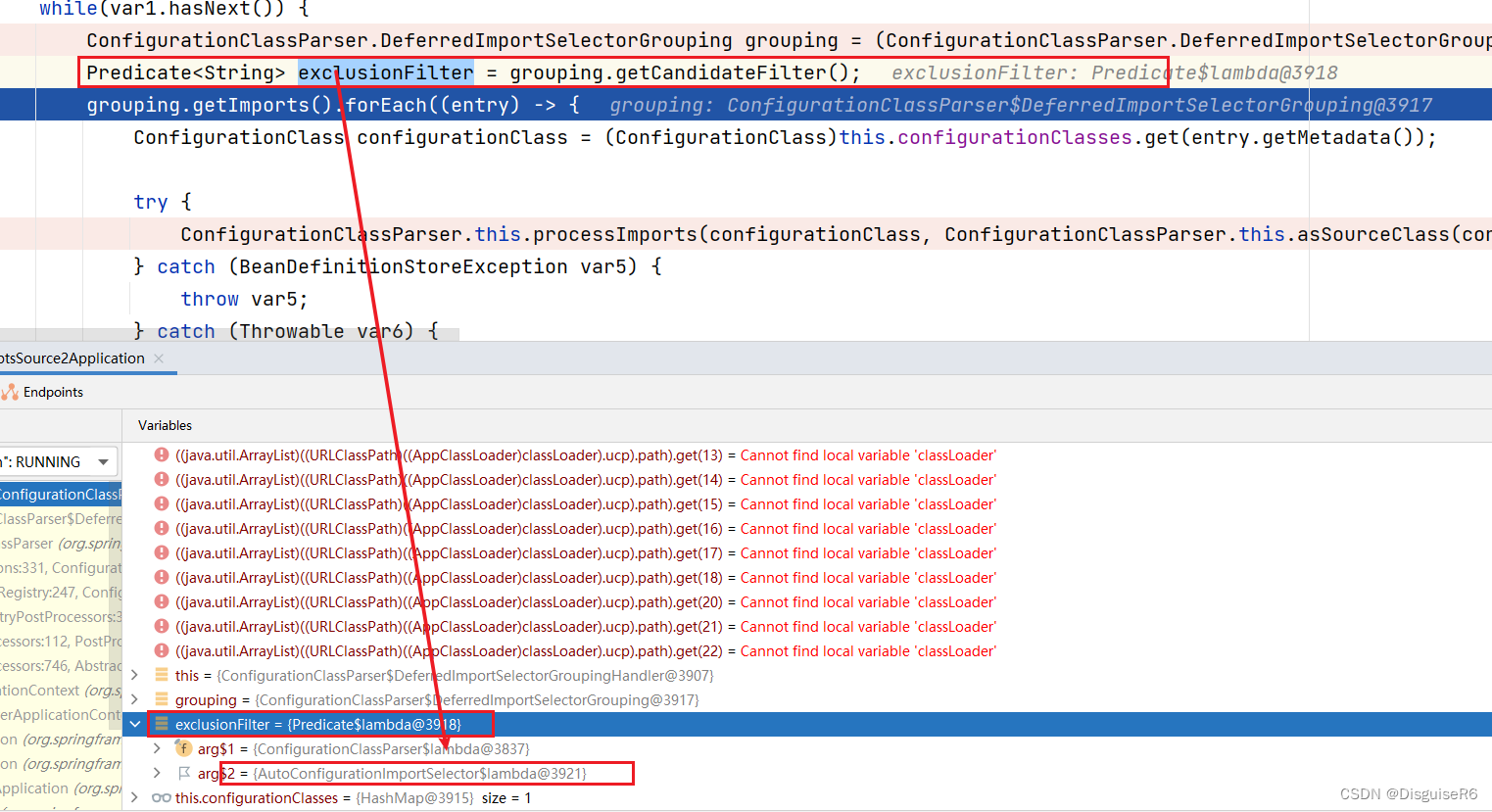Screen dimensions: 1492x812
Task: Collapse the exclusionFilter variable node
Action: point(135,724)
